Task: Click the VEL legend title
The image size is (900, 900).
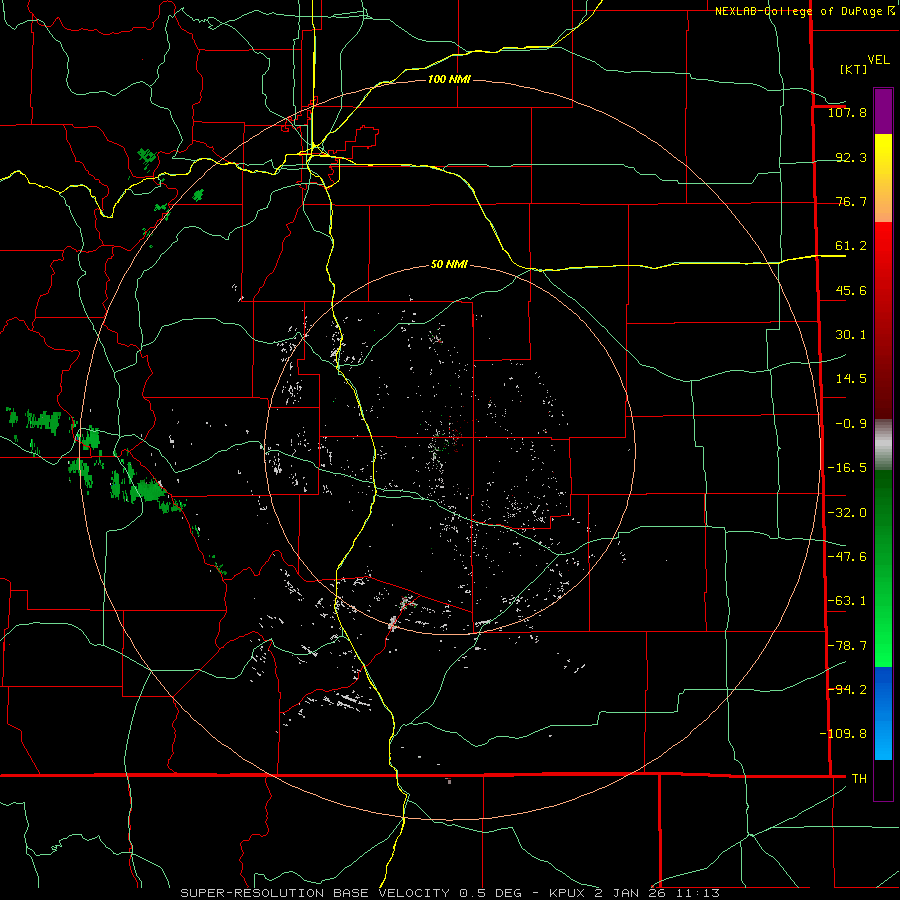Action: (878, 60)
